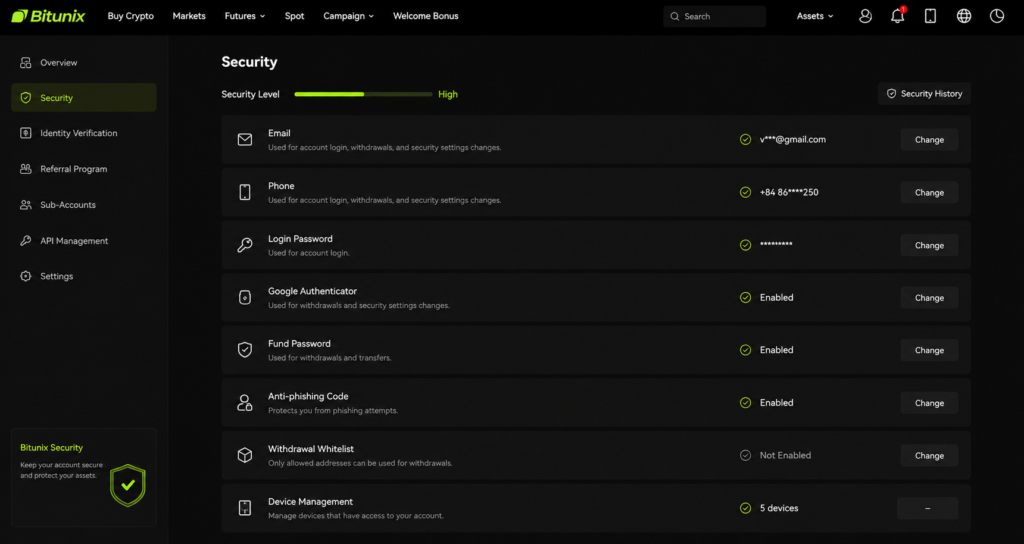This screenshot has height=544, width=1024.
Task: Click the Email envelope icon
Action: pyautogui.click(x=245, y=140)
